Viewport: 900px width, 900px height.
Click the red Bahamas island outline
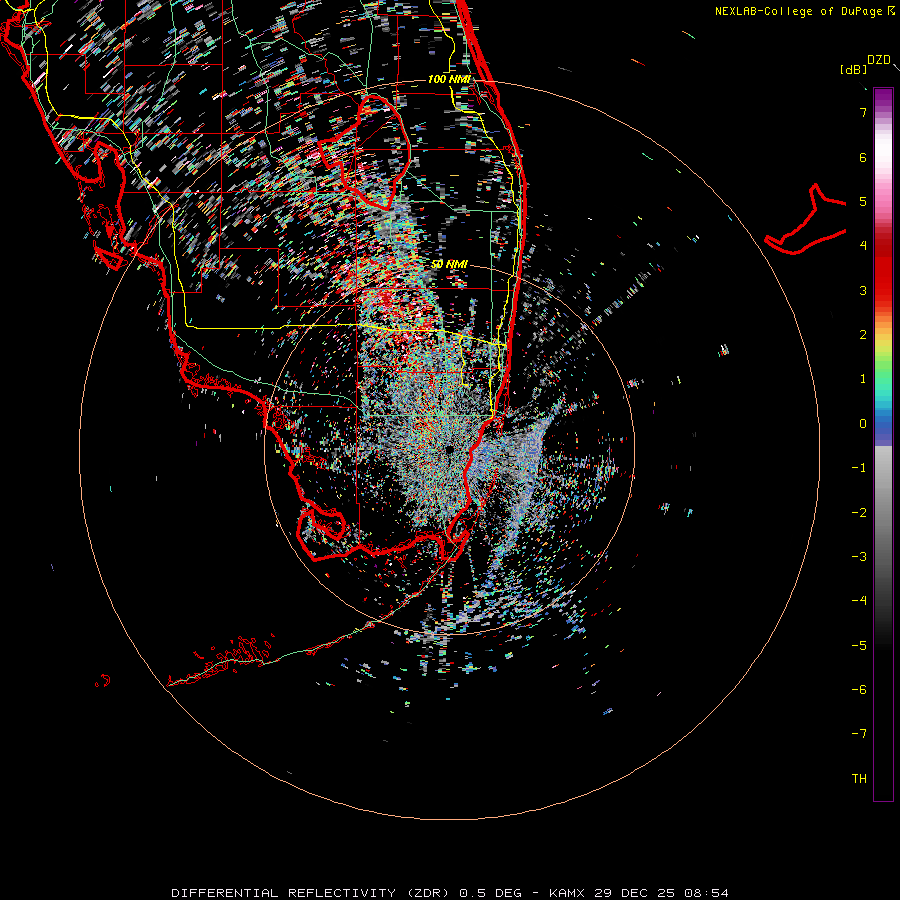pyautogui.click(x=806, y=220)
